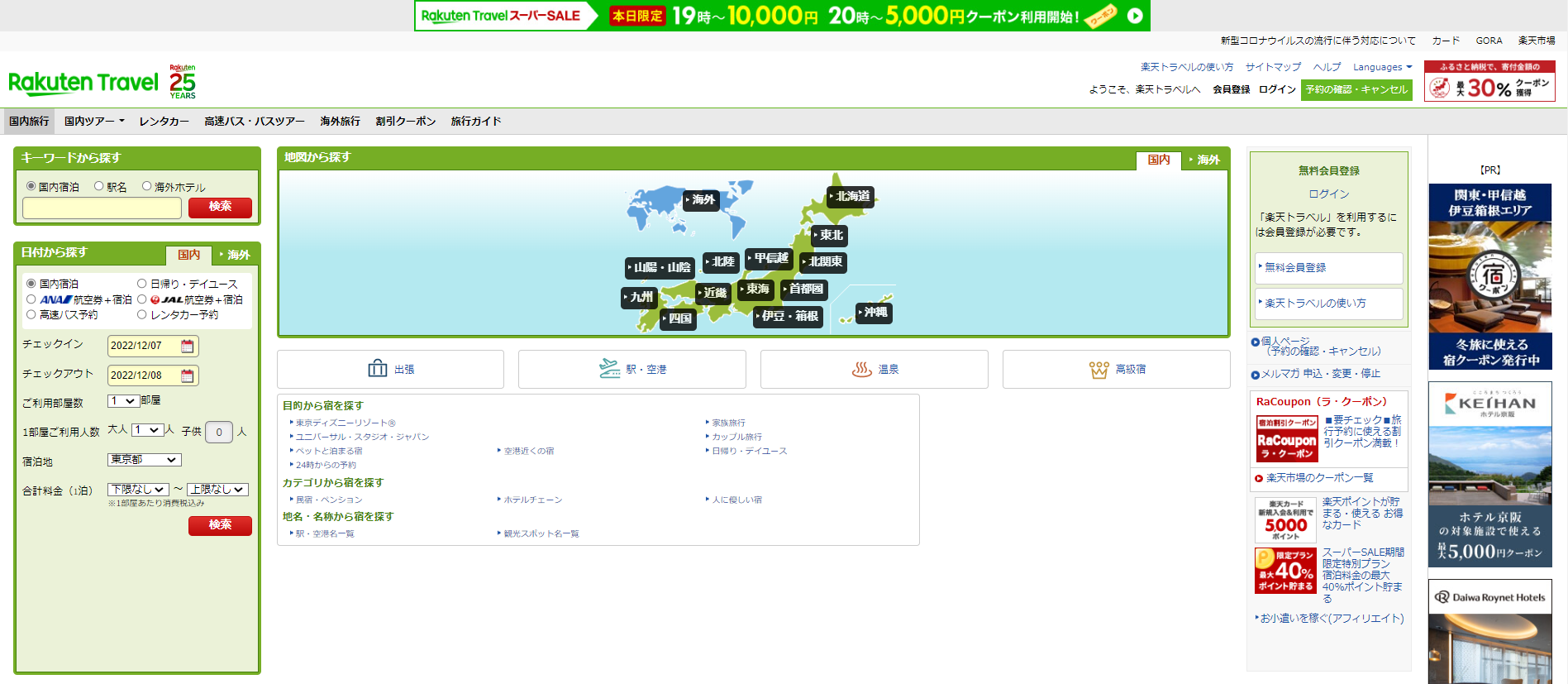
Task: Click the check-in date field
Action: [153, 346]
